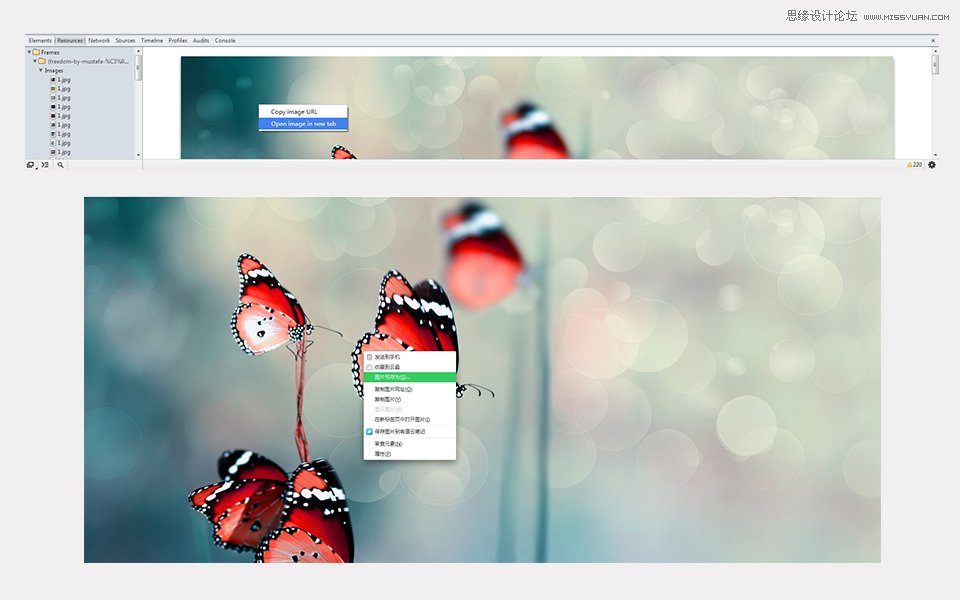This screenshot has width=960, height=600.
Task: Click the cloud icon beside 收藏到云盘
Action: tap(369, 367)
